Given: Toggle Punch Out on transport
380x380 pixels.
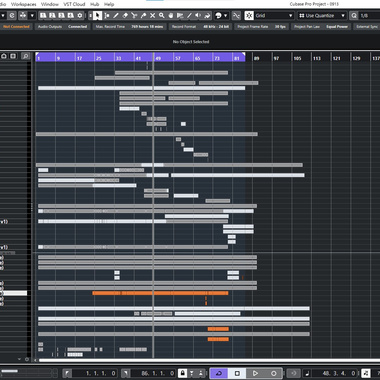Looking at the screenshot, I should point(201,373).
